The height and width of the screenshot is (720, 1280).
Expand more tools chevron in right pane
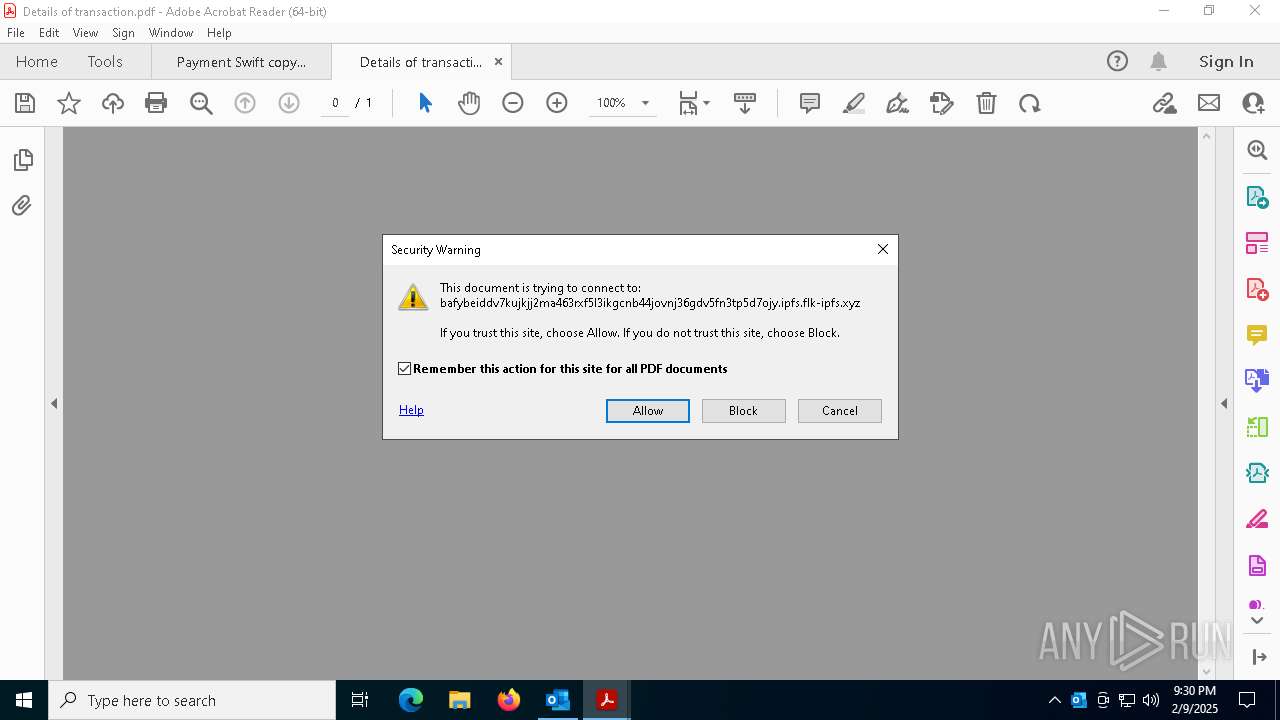pos(1257,621)
